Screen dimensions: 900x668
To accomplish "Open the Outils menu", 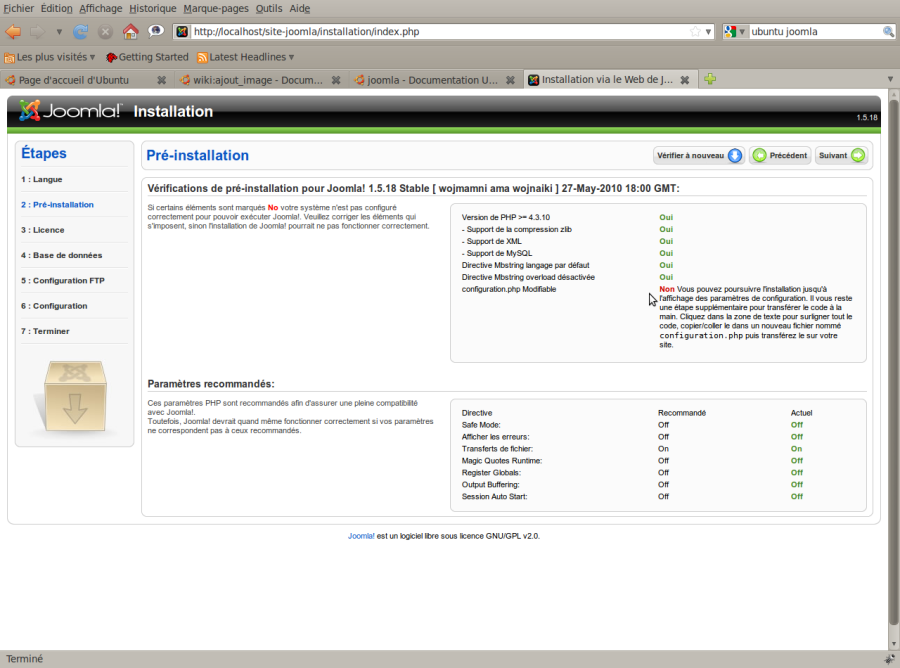I will click(x=269, y=9).
